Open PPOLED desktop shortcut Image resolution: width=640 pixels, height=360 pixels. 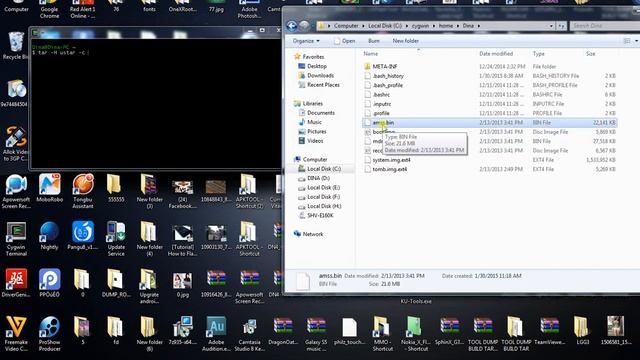(49, 283)
